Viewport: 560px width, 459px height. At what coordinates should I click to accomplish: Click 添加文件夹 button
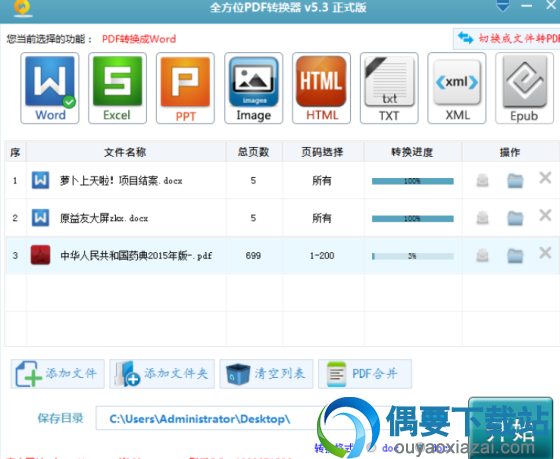pyautogui.click(x=162, y=374)
